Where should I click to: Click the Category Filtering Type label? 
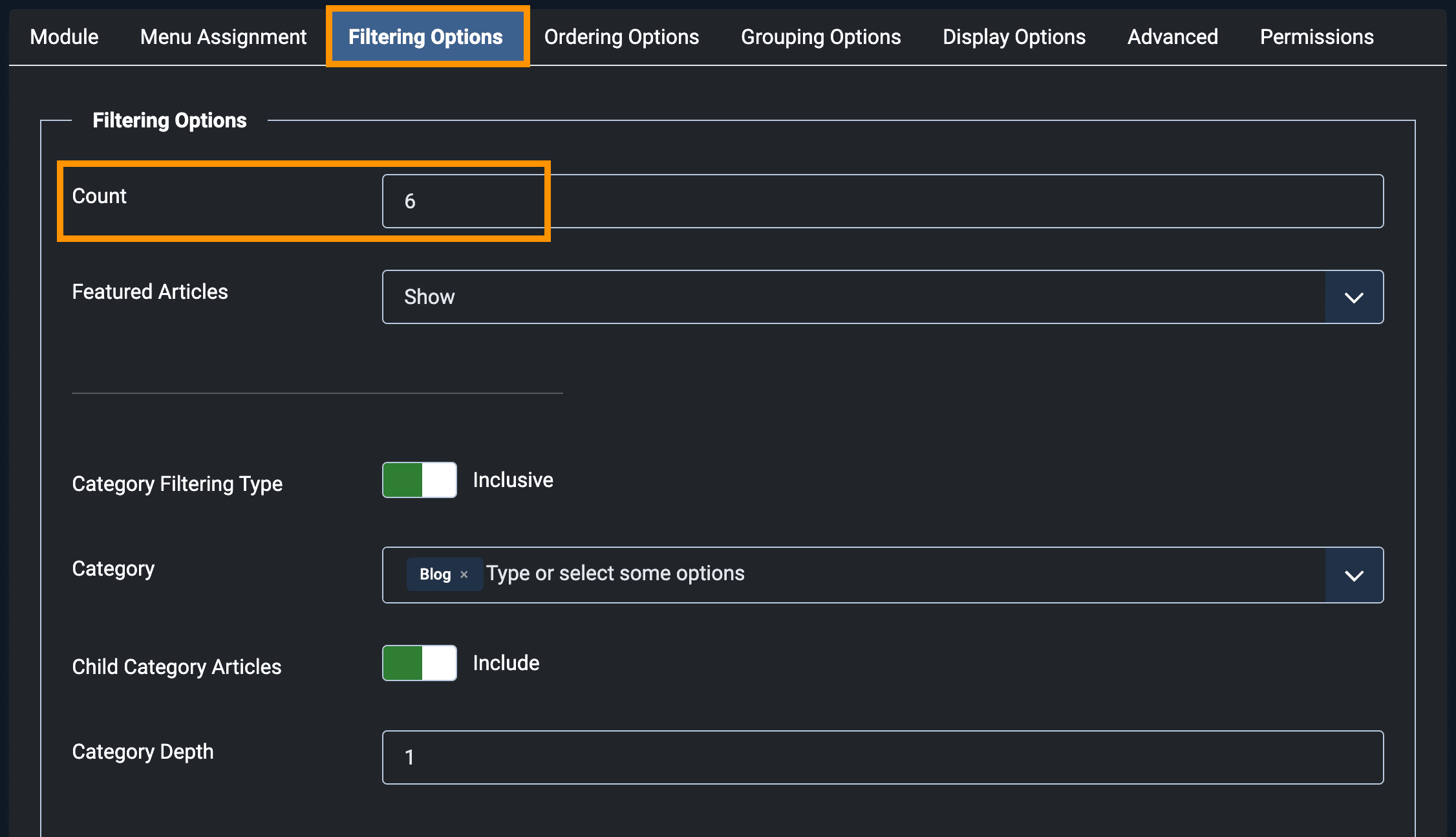tap(177, 484)
